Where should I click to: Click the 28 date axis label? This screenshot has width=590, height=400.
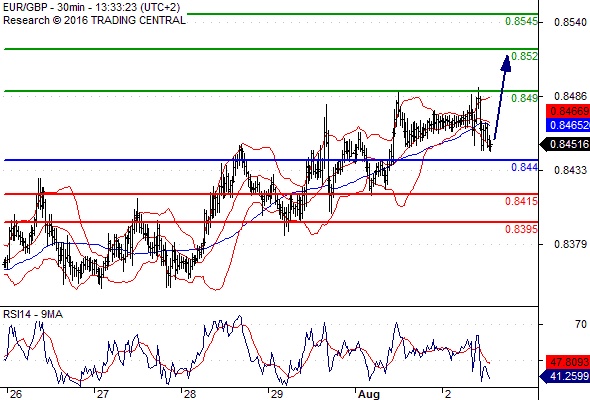(x=190, y=394)
